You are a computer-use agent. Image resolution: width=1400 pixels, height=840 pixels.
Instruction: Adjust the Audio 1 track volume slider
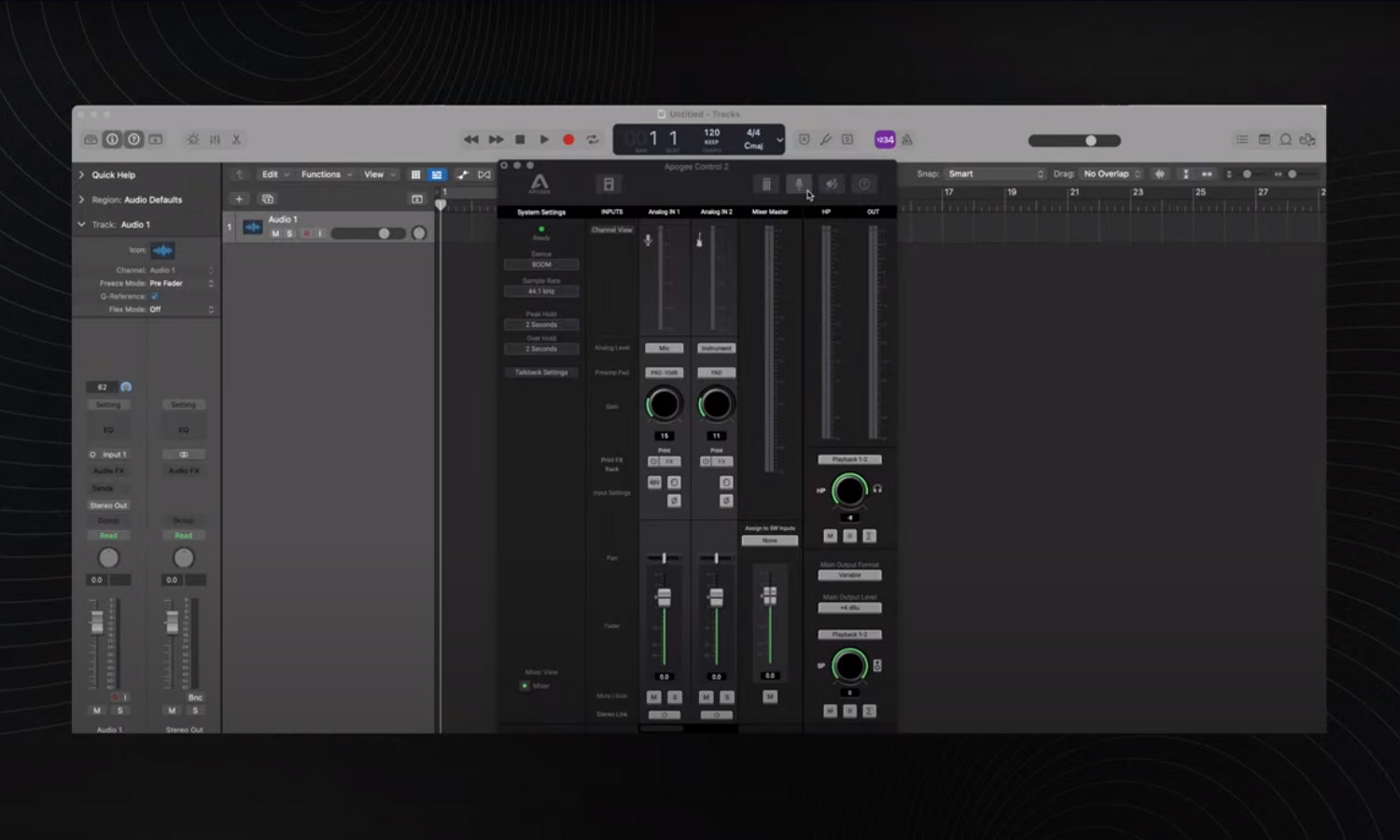point(368,233)
